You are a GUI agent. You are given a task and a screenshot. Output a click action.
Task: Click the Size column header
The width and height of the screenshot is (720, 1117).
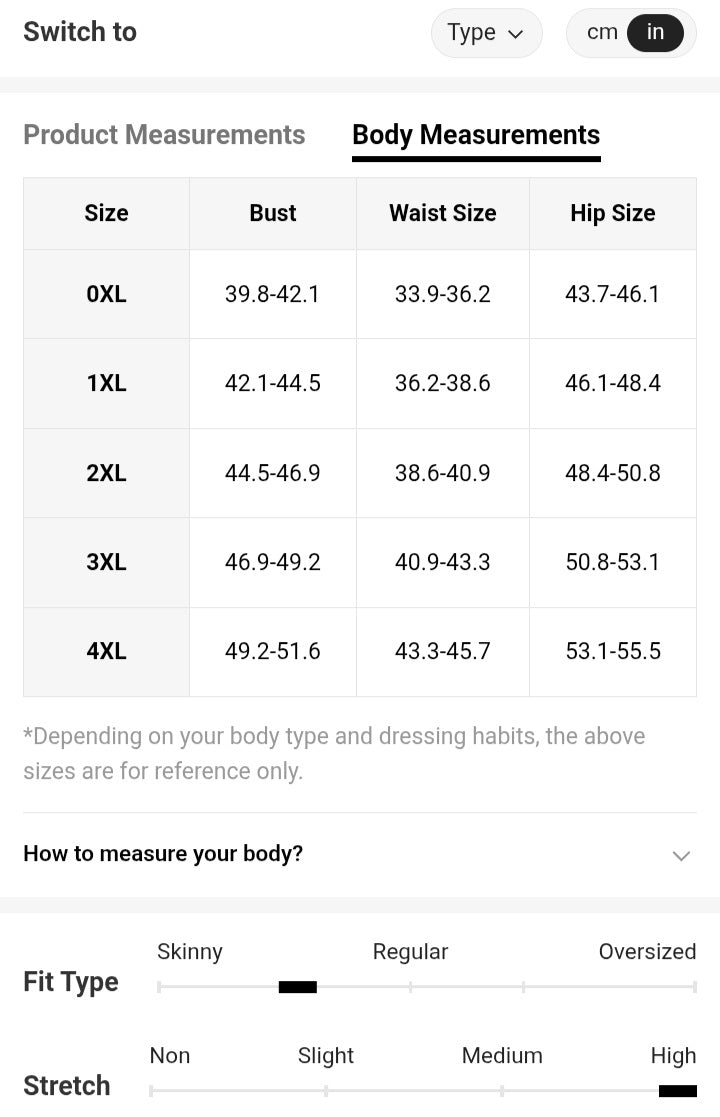click(106, 213)
